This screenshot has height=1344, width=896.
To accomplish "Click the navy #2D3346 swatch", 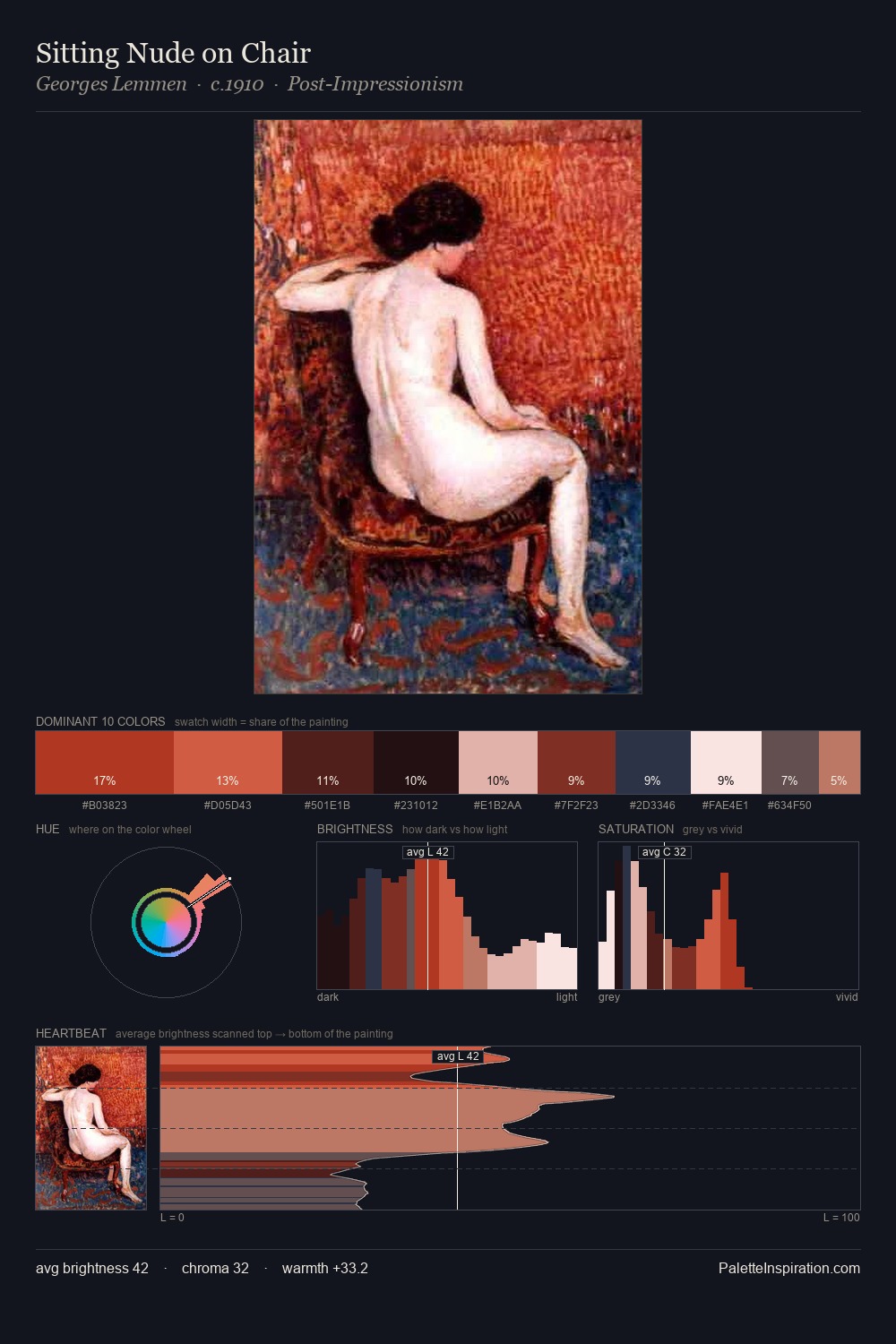I will coord(653,762).
